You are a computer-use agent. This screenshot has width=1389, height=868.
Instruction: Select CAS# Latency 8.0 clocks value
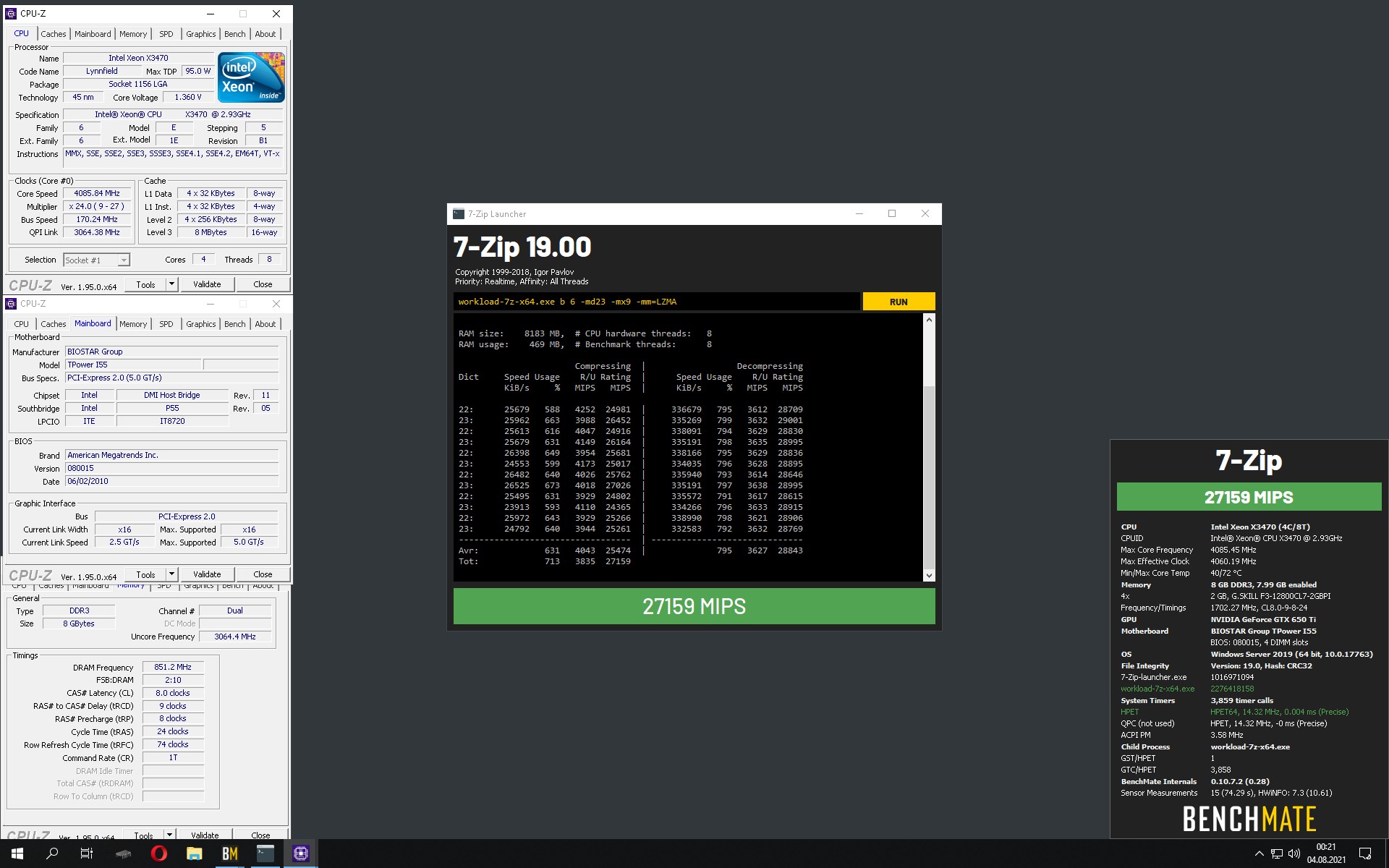[173, 693]
